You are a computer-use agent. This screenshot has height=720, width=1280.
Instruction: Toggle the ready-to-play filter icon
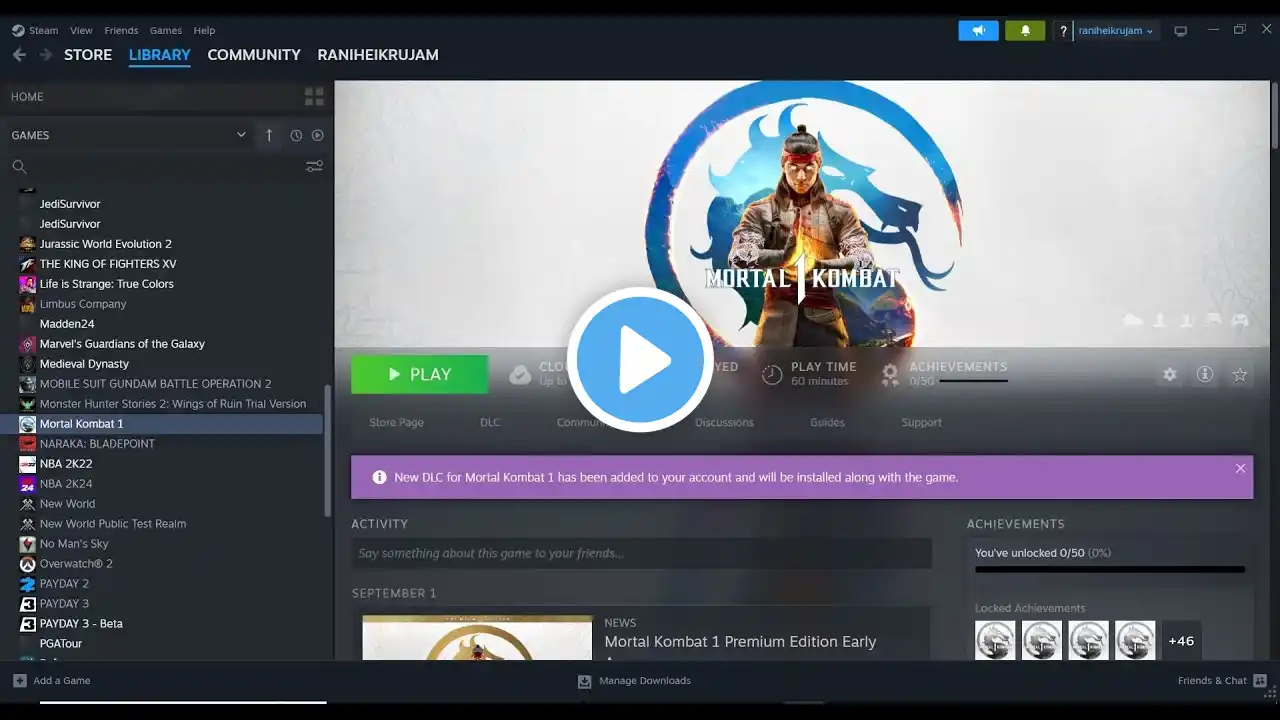tap(318, 135)
